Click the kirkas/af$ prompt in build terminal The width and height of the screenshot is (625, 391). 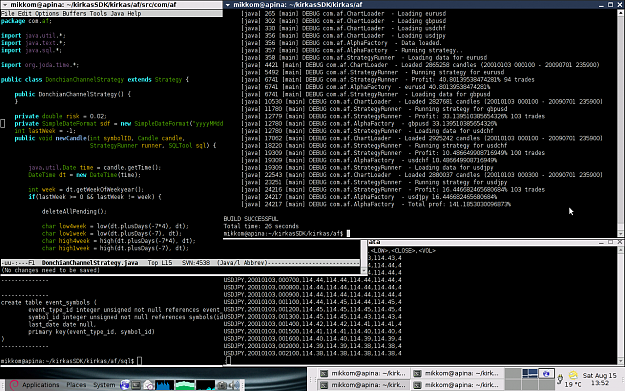click(x=283, y=234)
